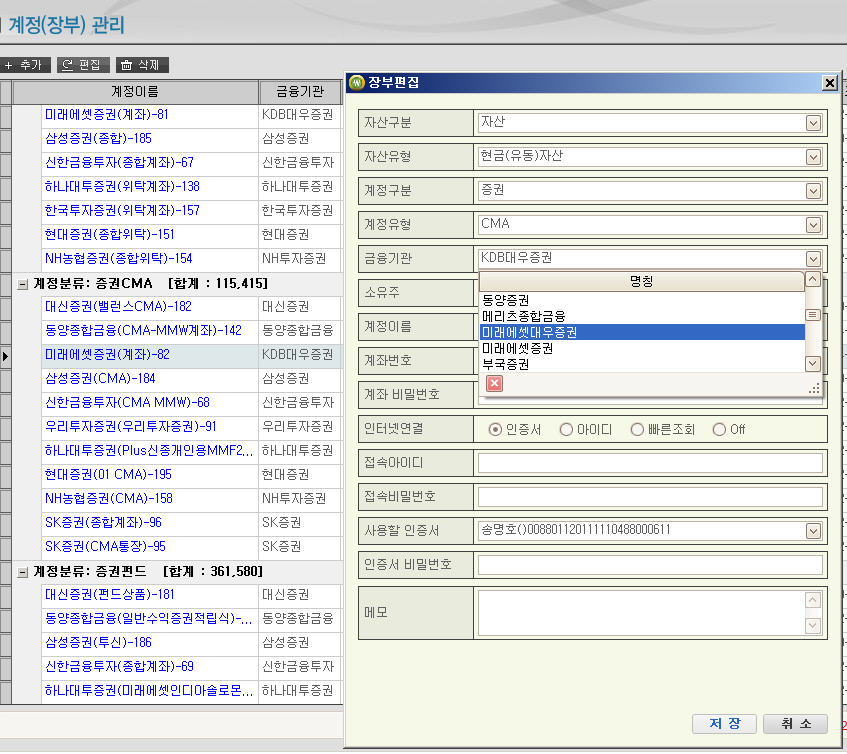Screen dimensions: 847x754
Task: Open account NH농협증권(CMA)-158
Action: click(109, 499)
